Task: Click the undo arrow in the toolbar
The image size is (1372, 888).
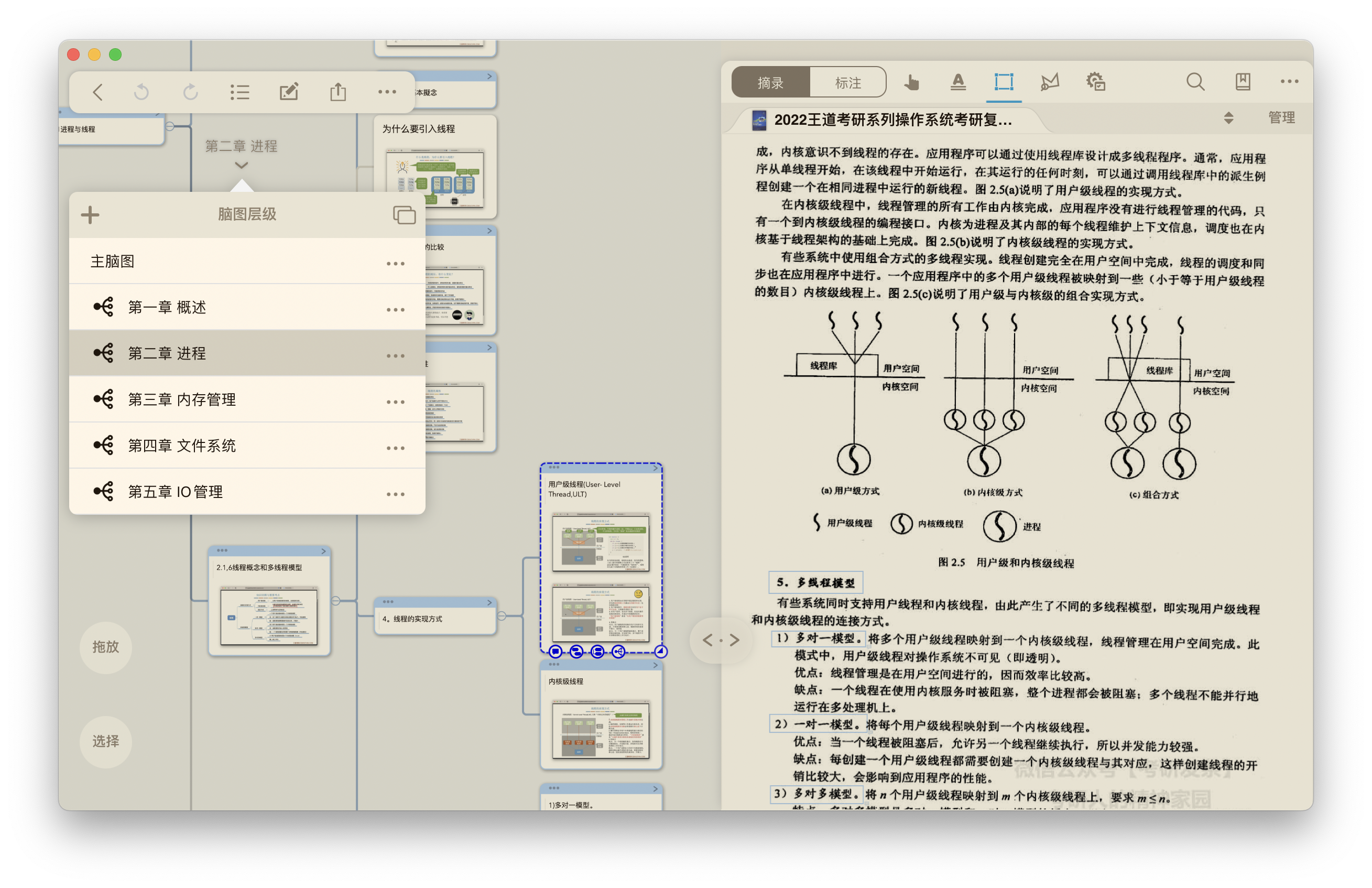Action: (x=141, y=92)
